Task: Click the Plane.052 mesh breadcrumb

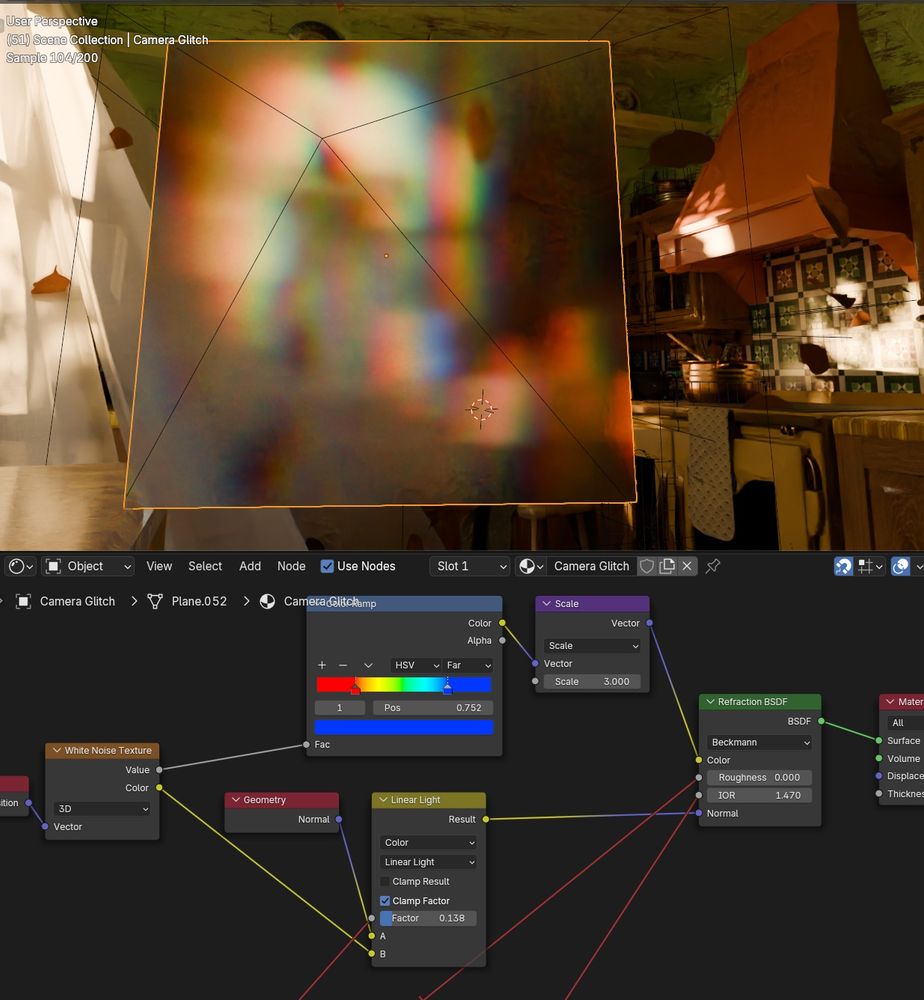Action: (199, 601)
